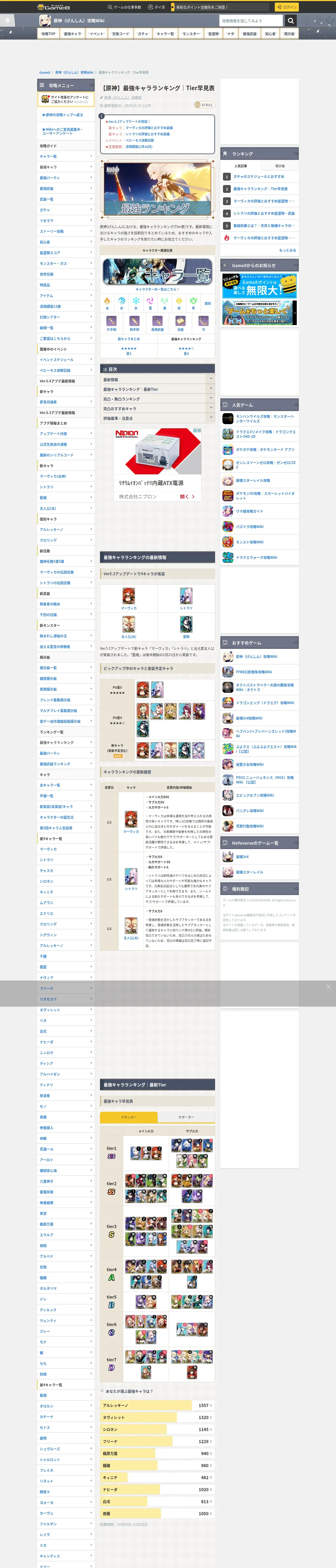Close the gray overlay banner with X
This screenshot has height=1568, width=336.
tap(328, 987)
